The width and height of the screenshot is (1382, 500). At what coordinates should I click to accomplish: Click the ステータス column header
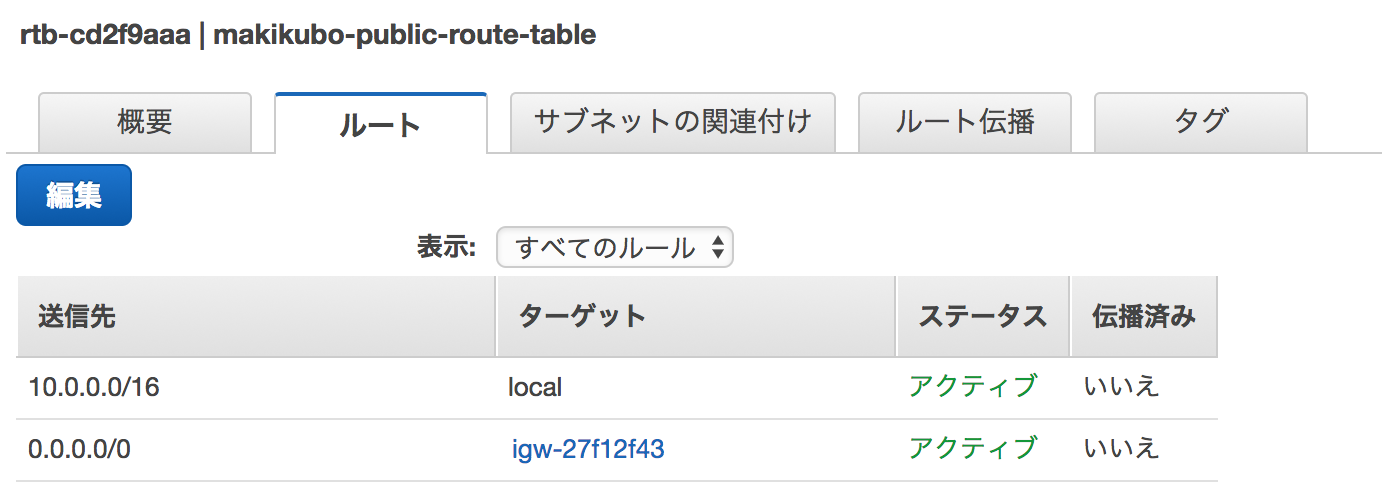982,317
